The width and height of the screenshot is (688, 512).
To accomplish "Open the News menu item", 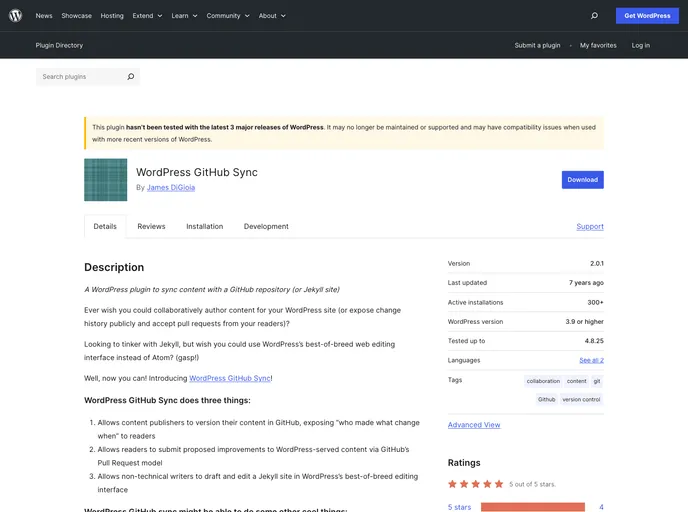I will pyautogui.click(x=44, y=16).
